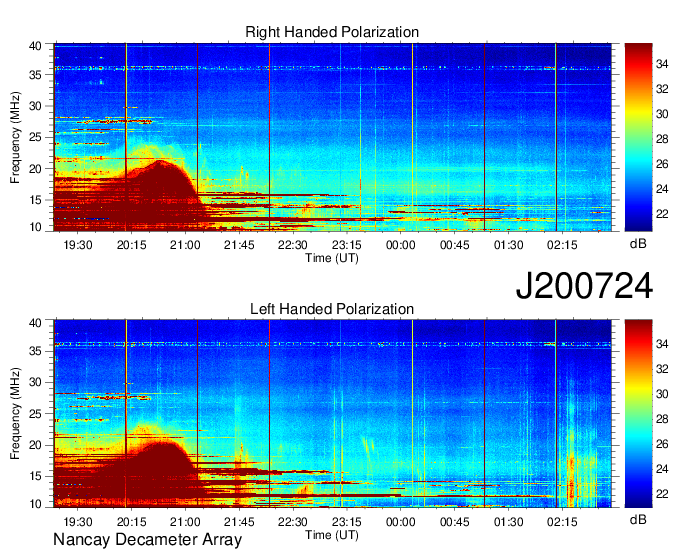Click the 25 MHz tick of left-handed plot
The width and height of the screenshot is (680, 552).
click(x=35, y=414)
